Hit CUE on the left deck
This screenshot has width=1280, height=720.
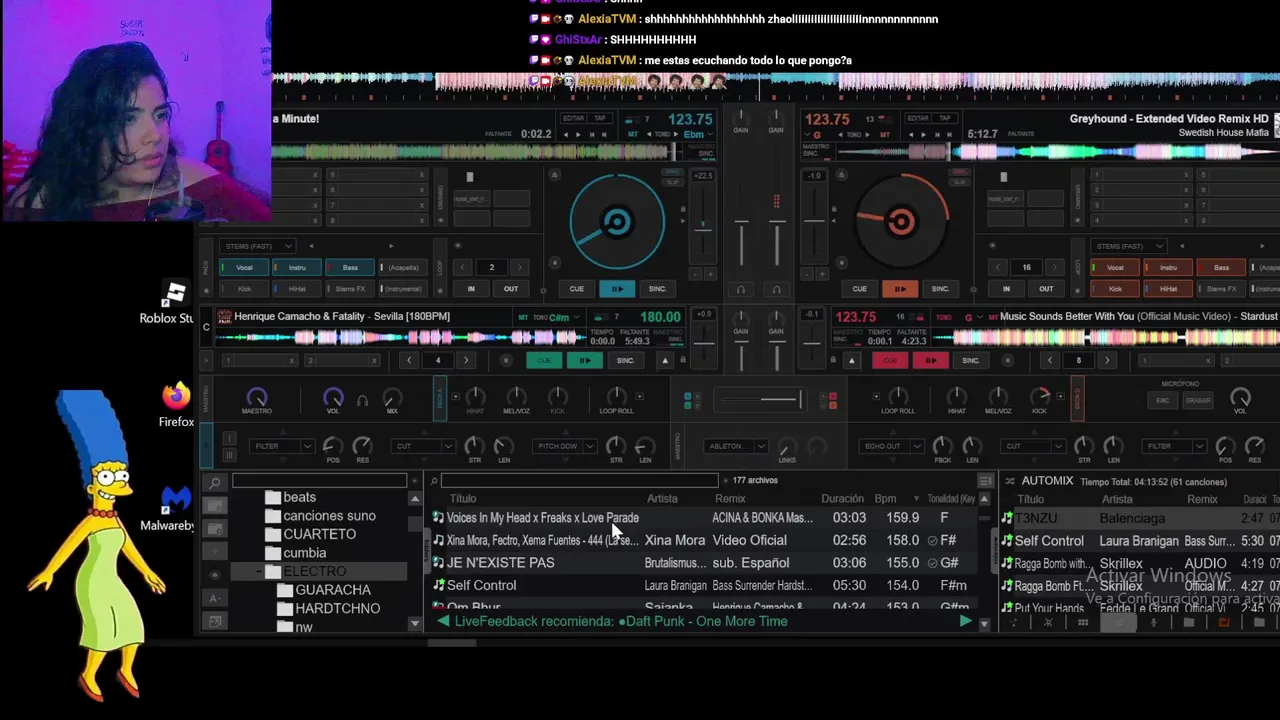pos(577,289)
